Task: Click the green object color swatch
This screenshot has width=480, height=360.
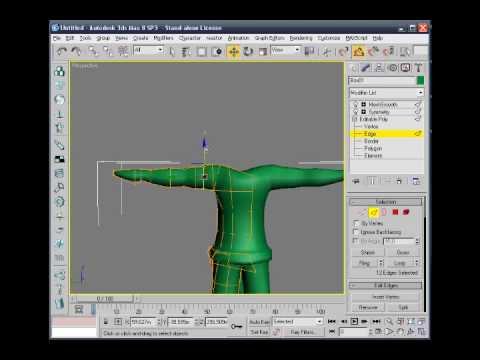Action: click(x=420, y=80)
